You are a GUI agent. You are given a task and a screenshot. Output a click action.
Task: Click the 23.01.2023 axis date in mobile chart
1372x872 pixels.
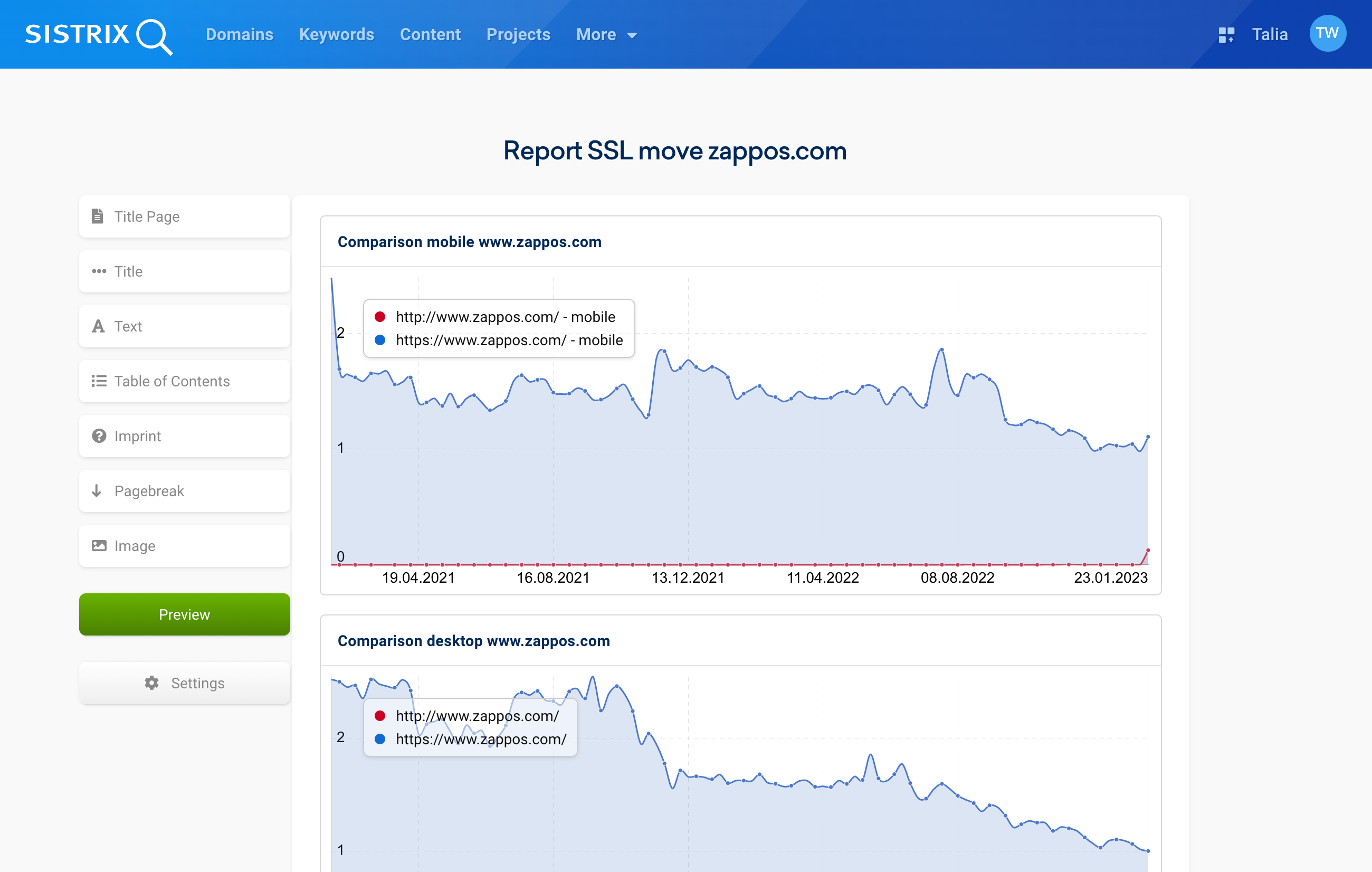pos(1110,578)
